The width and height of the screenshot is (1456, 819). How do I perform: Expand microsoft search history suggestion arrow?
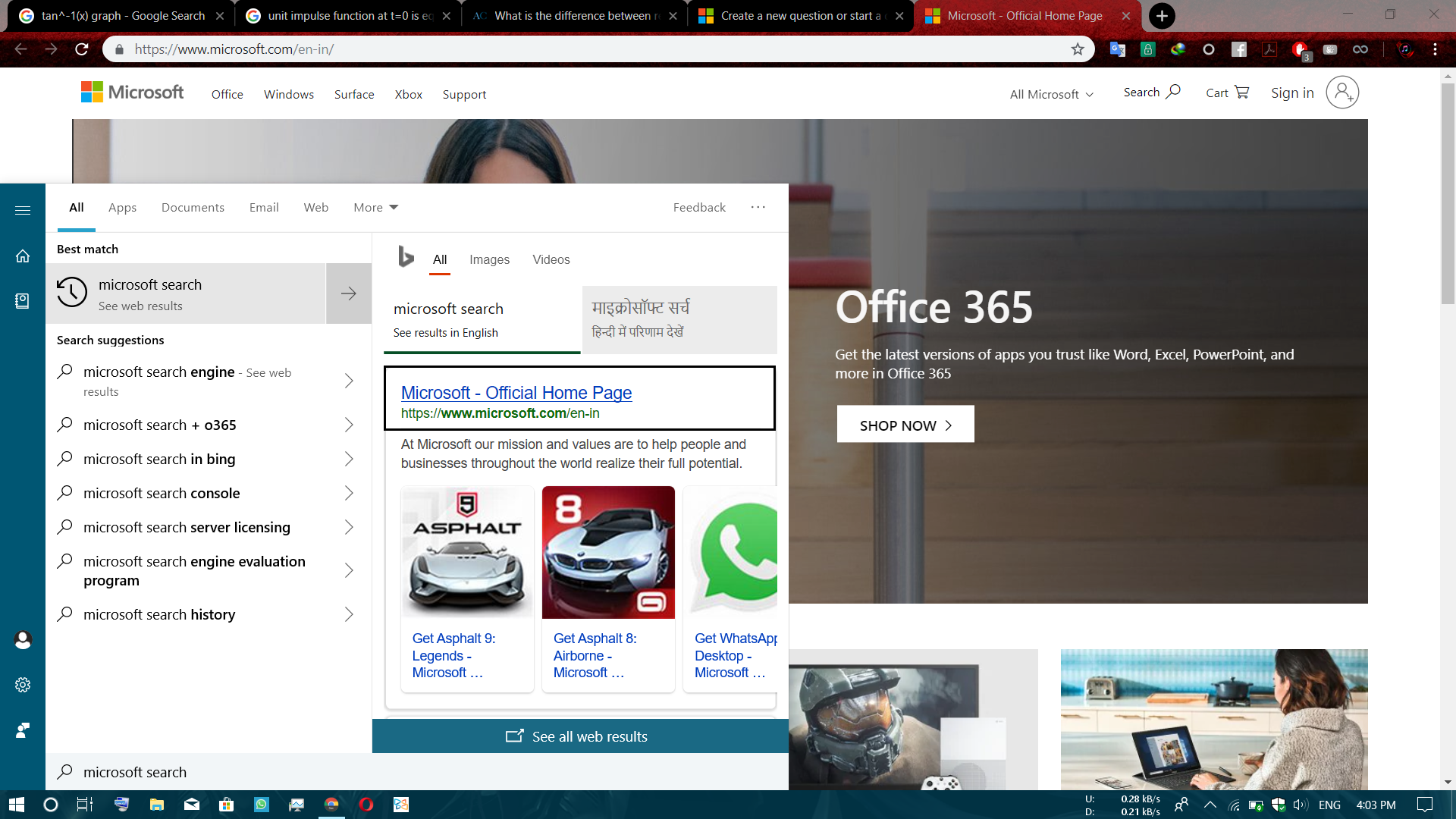pyautogui.click(x=349, y=614)
